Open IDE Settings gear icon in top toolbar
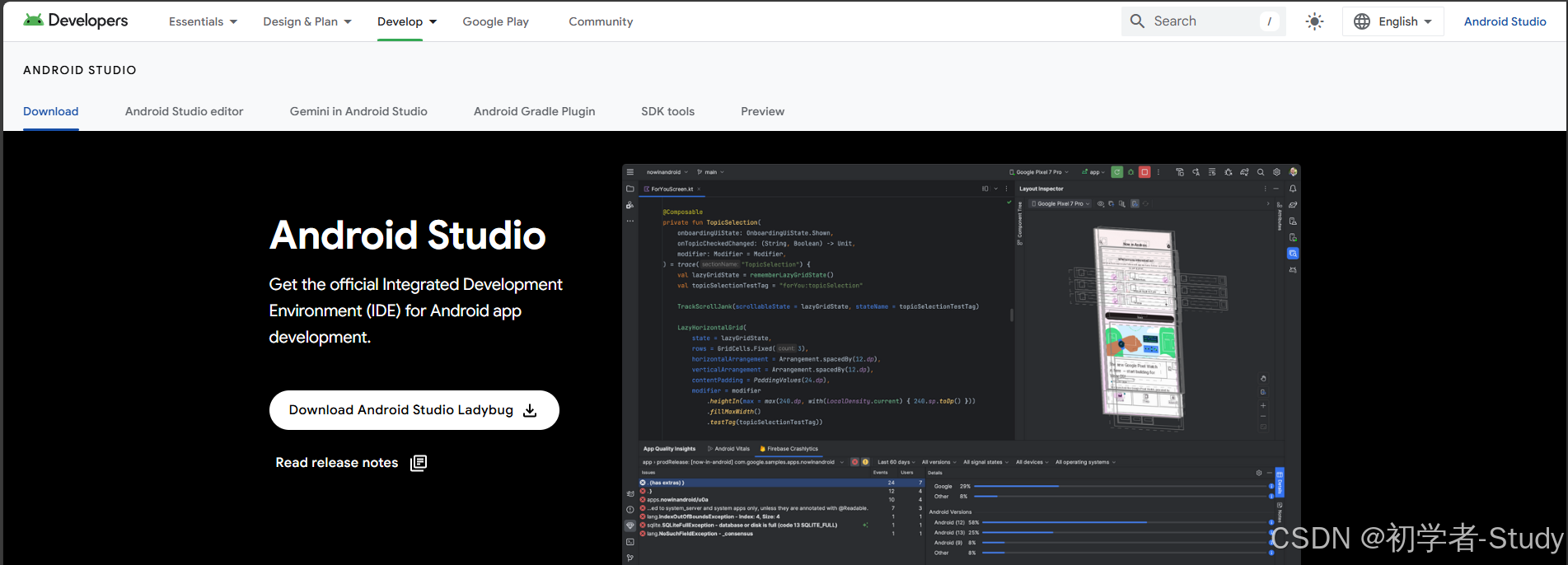Image resolution: width=1568 pixels, height=565 pixels. 1276,172
